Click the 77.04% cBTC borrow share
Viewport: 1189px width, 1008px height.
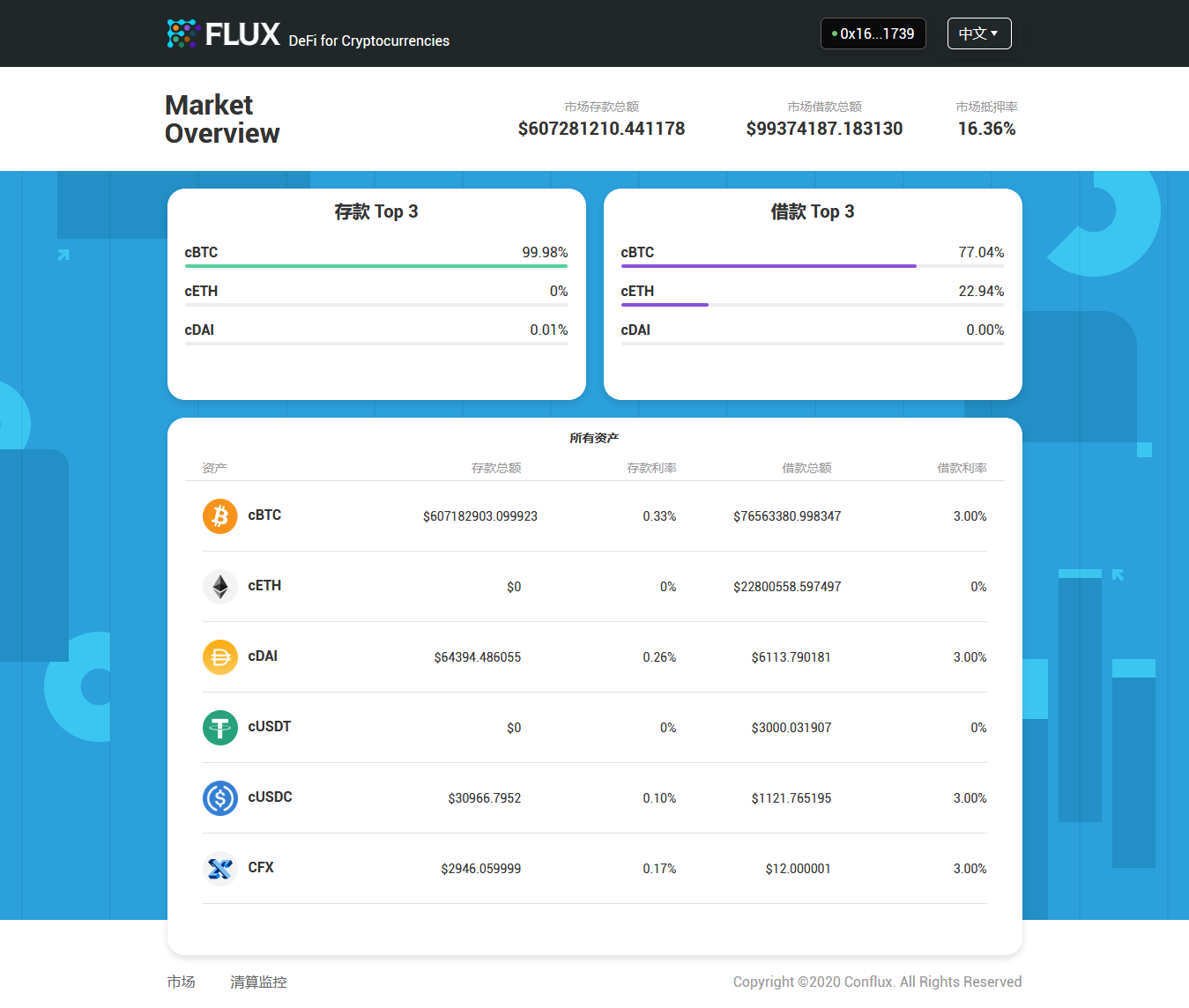tap(981, 252)
